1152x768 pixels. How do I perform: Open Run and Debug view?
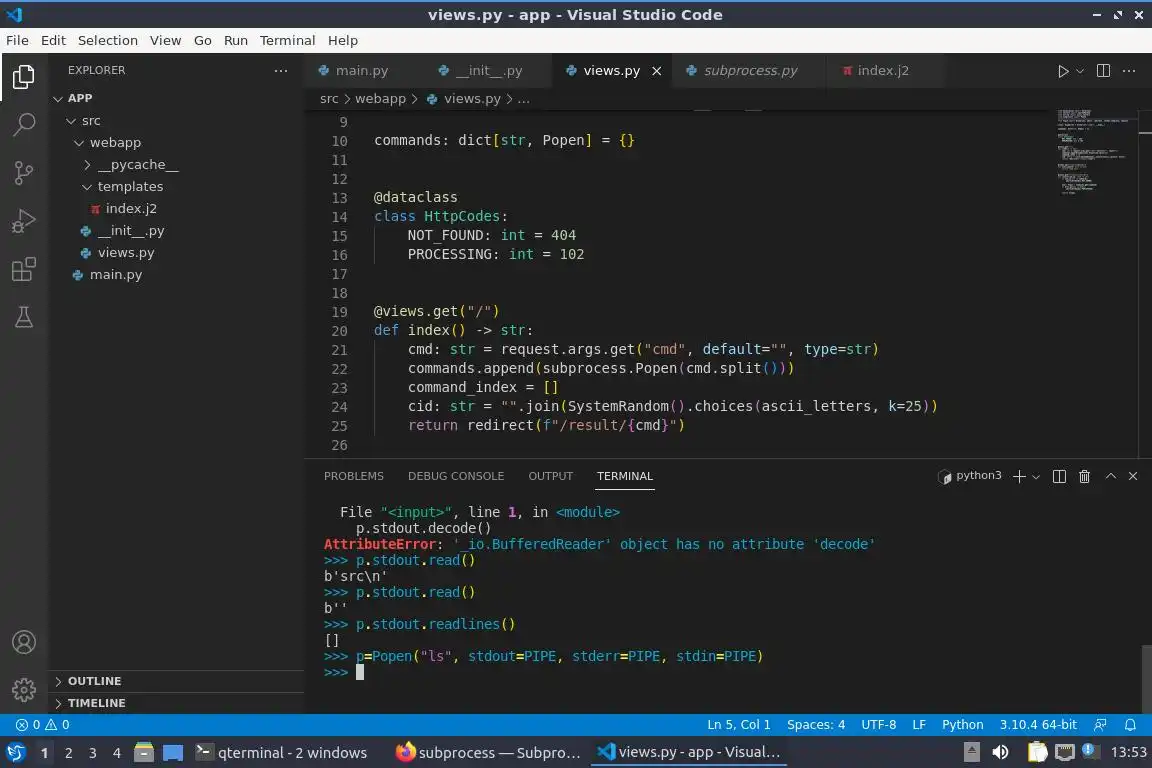[x=24, y=220]
